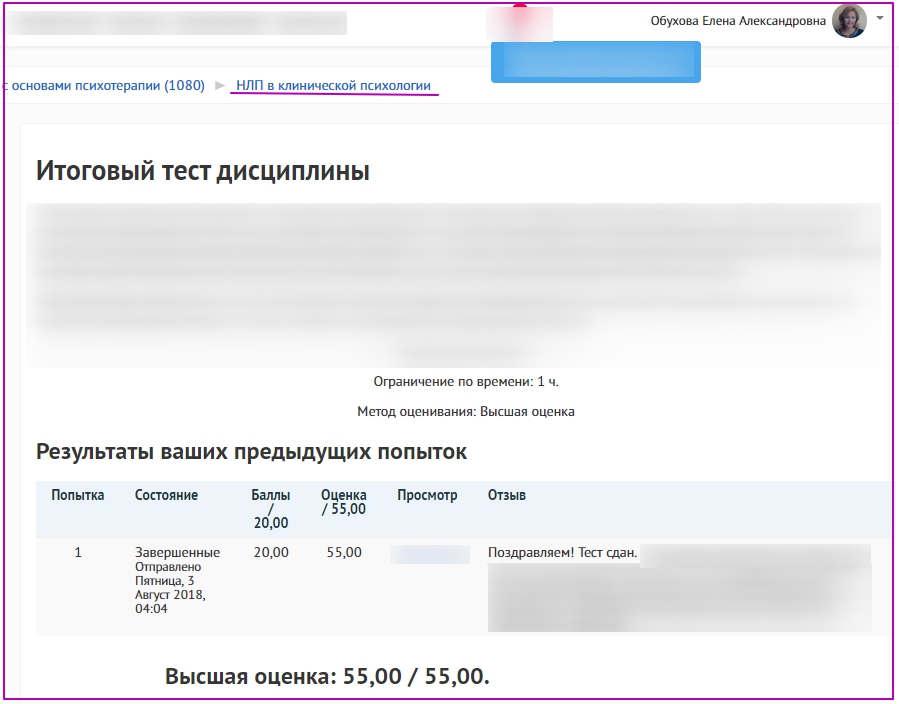Screen dimensions: 899x704
Task: Go to основами психотерапии (1080) breadcrumb
Action: (103, 86)
